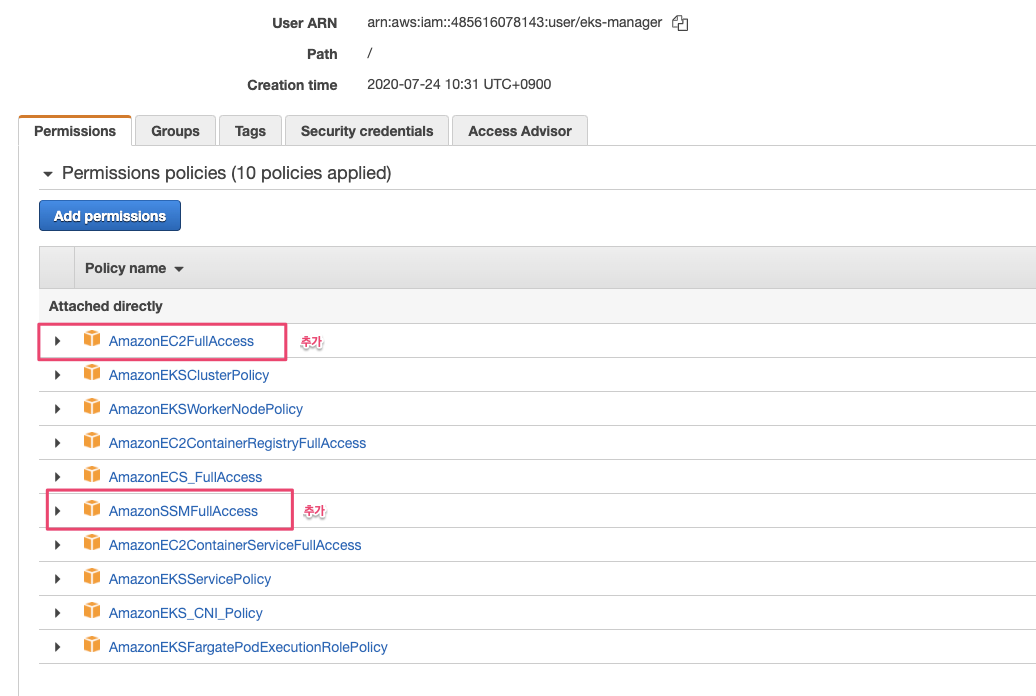Expand the AmazonEC2FullAccess policy row
Viewport: 1036px width, 696px height.
tap(57, 341)
